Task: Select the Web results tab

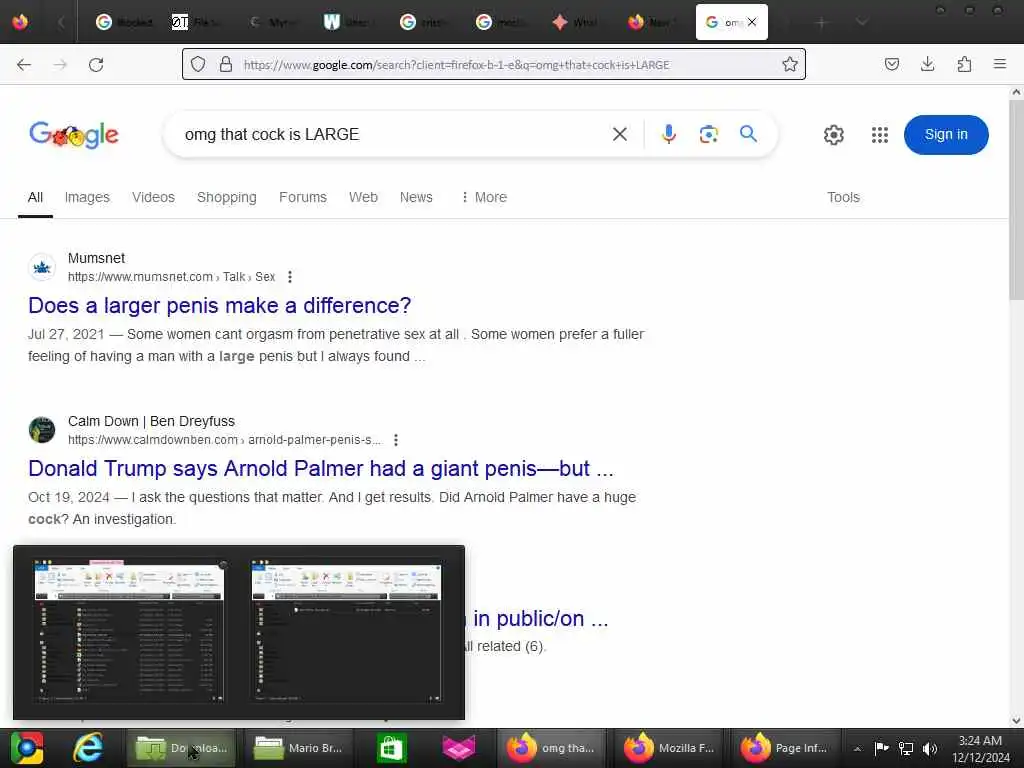Action: coord(363,197)
